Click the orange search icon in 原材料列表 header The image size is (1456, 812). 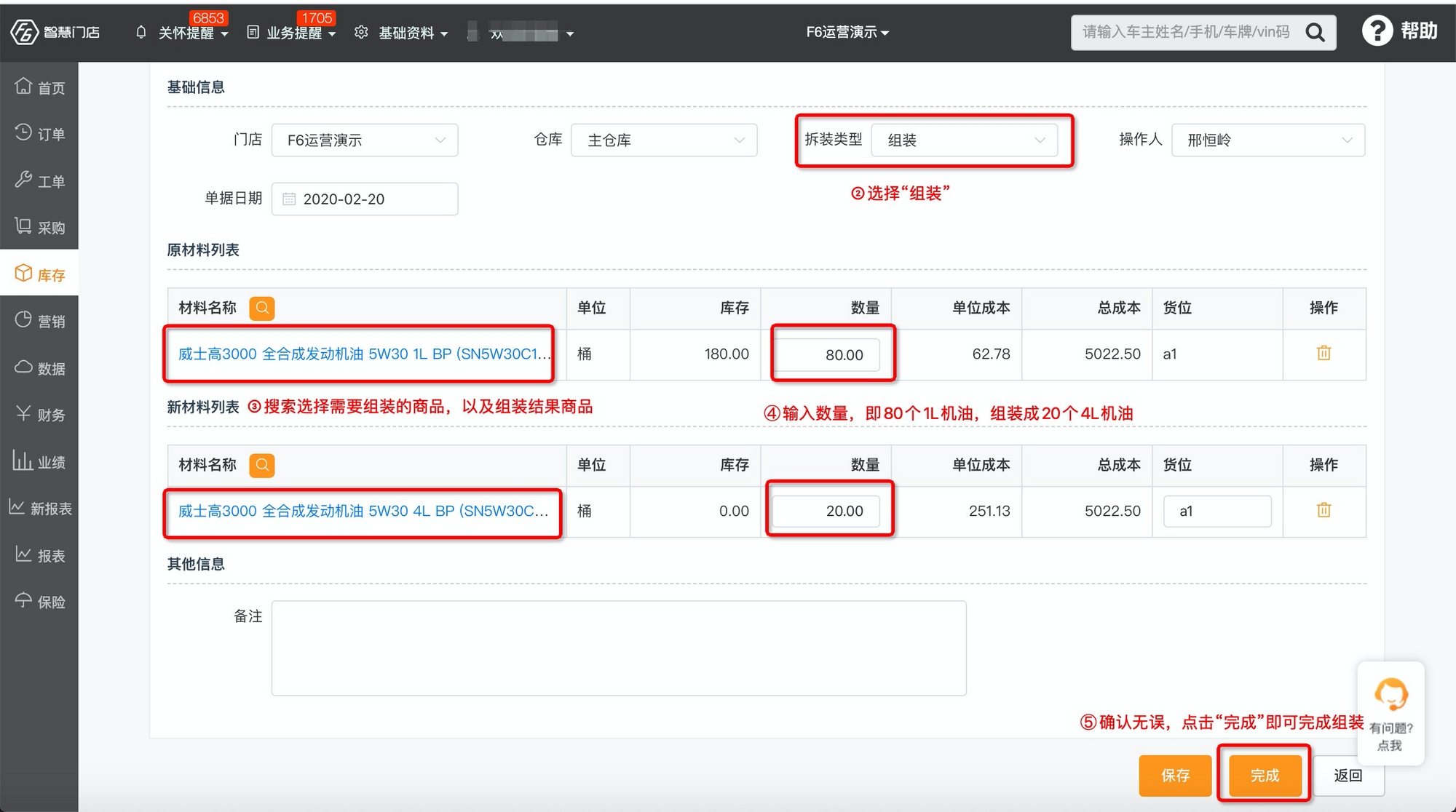click(x=262, y=308)
